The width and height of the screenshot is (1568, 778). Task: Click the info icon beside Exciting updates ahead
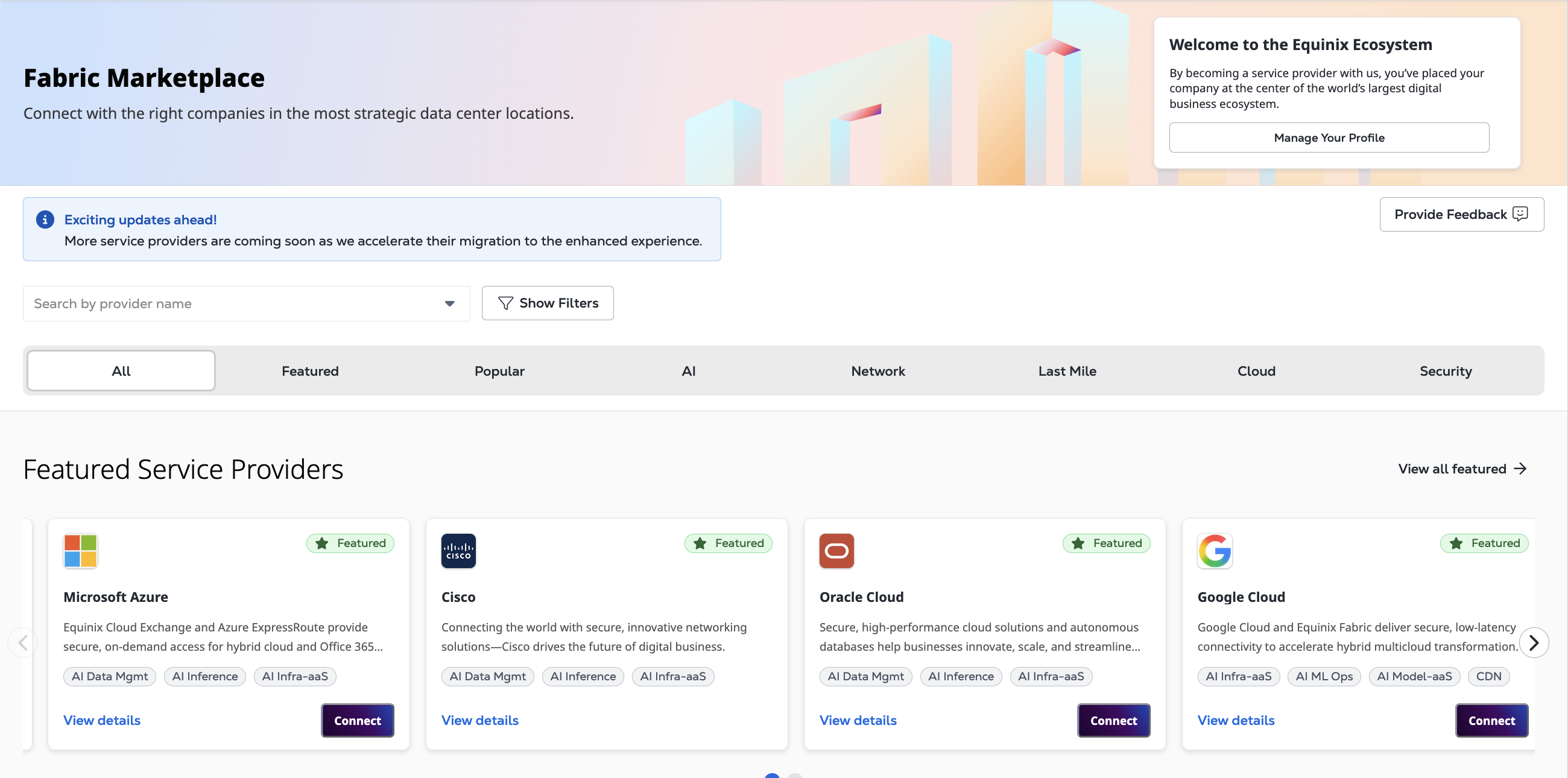coord(45,219)
